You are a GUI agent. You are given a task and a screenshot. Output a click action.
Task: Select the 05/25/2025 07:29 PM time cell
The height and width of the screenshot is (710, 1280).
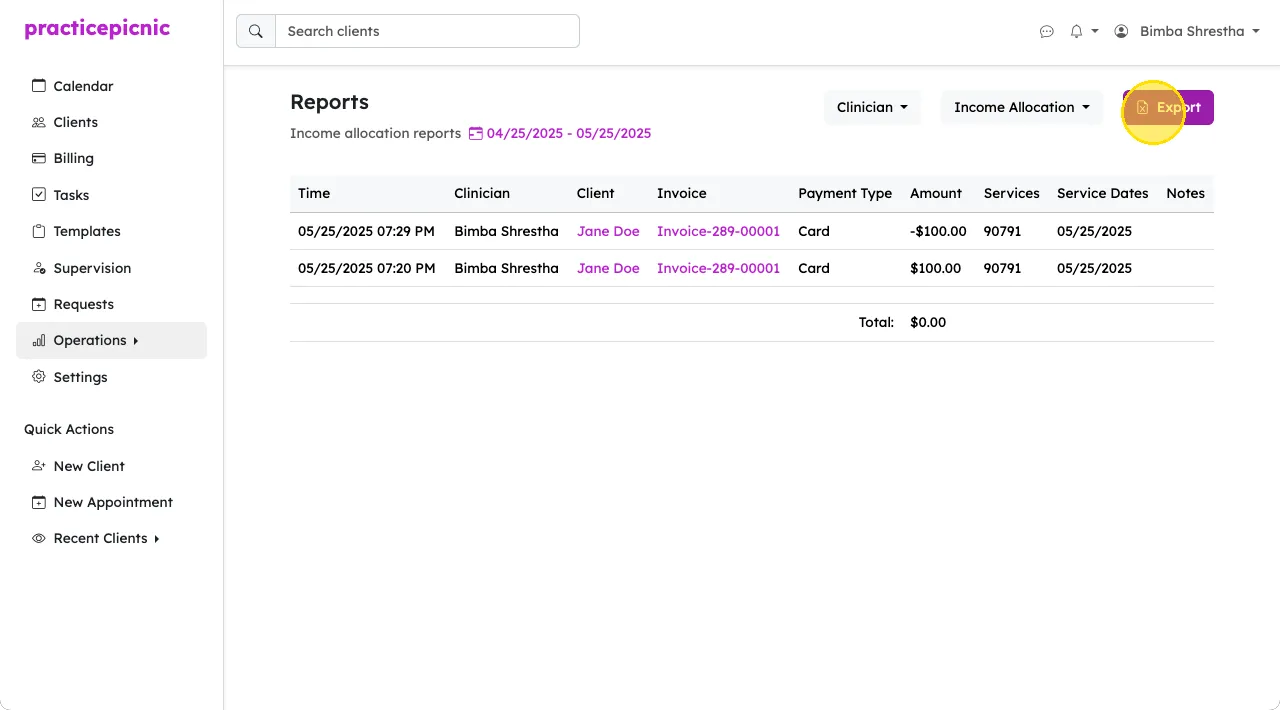(366, 231)
